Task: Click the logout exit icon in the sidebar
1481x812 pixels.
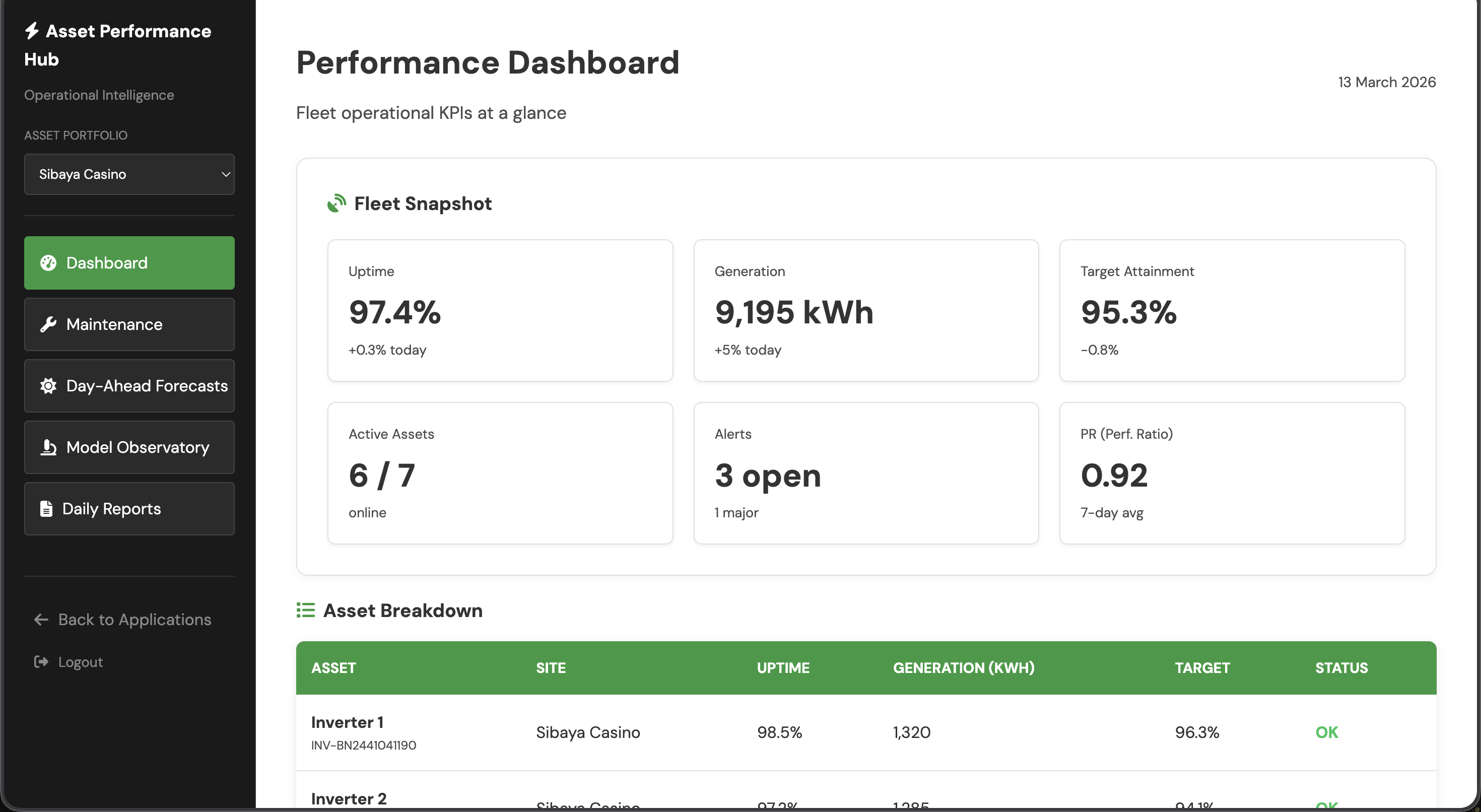Action: [40, 662]
